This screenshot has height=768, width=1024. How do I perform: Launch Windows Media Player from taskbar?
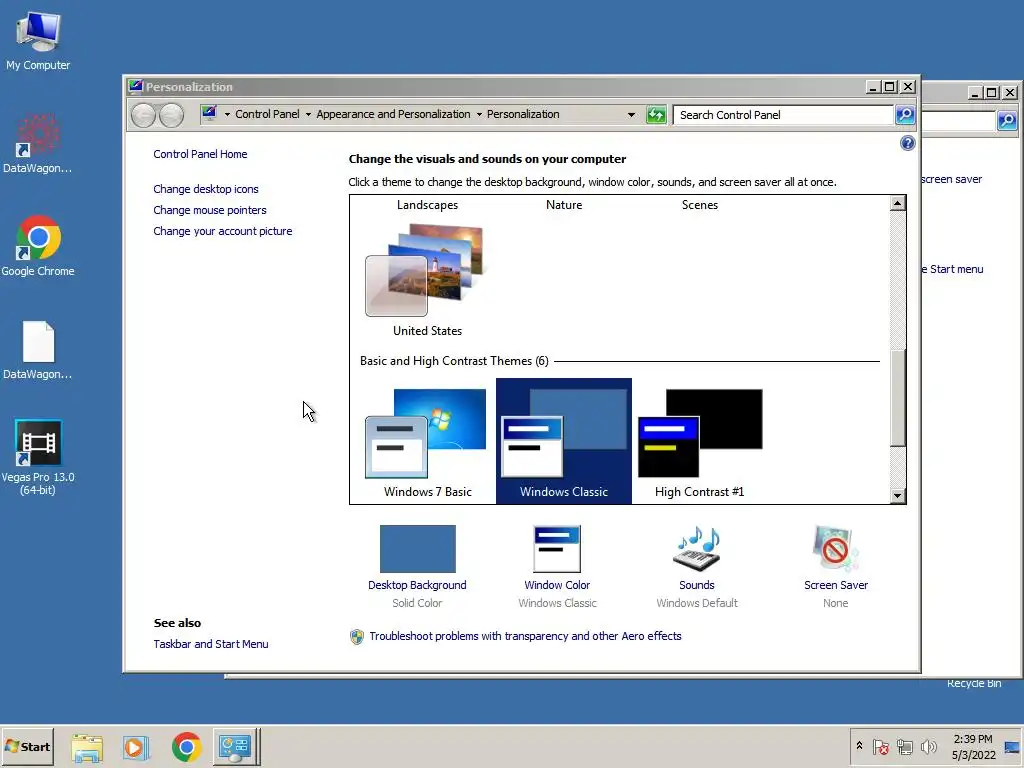[x=136, y=747]
